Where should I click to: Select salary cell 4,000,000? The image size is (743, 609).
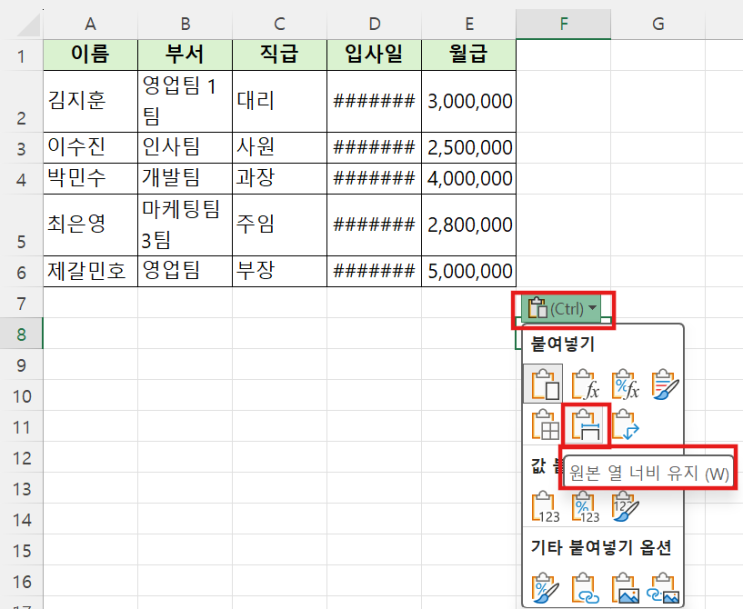469,179
